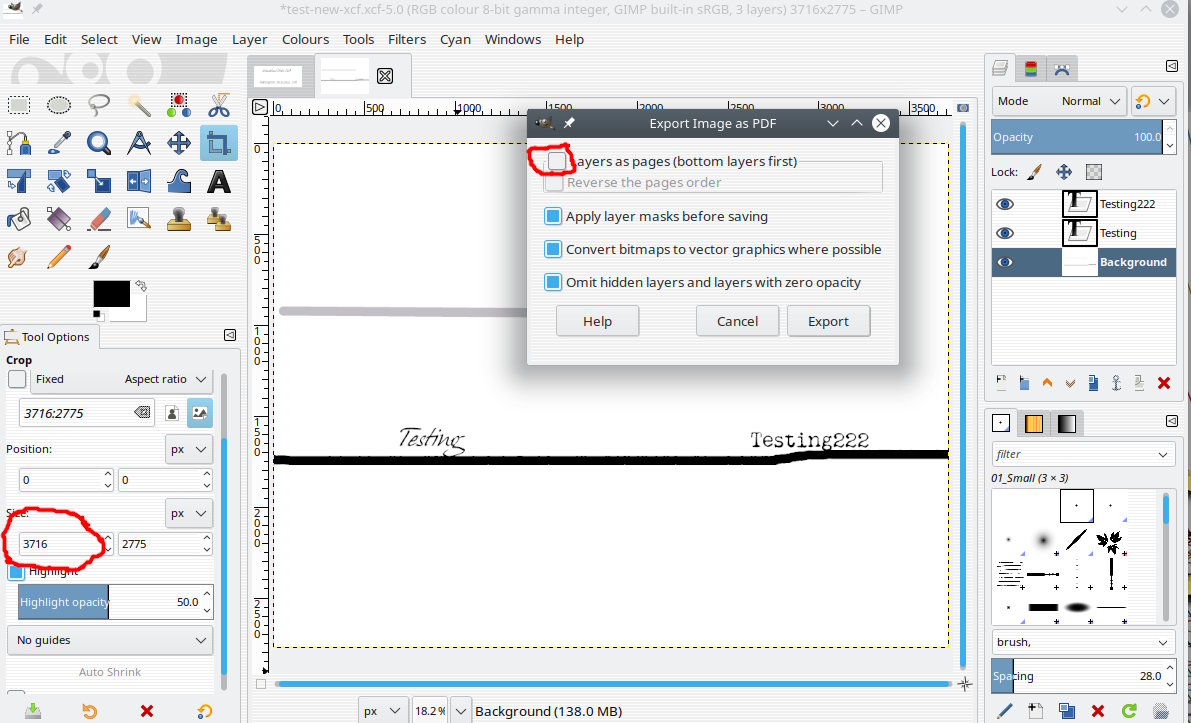Toggle the crop Highlight checkbox
Viewport: 1191px width, 723px height.
(x=16, y=571)
